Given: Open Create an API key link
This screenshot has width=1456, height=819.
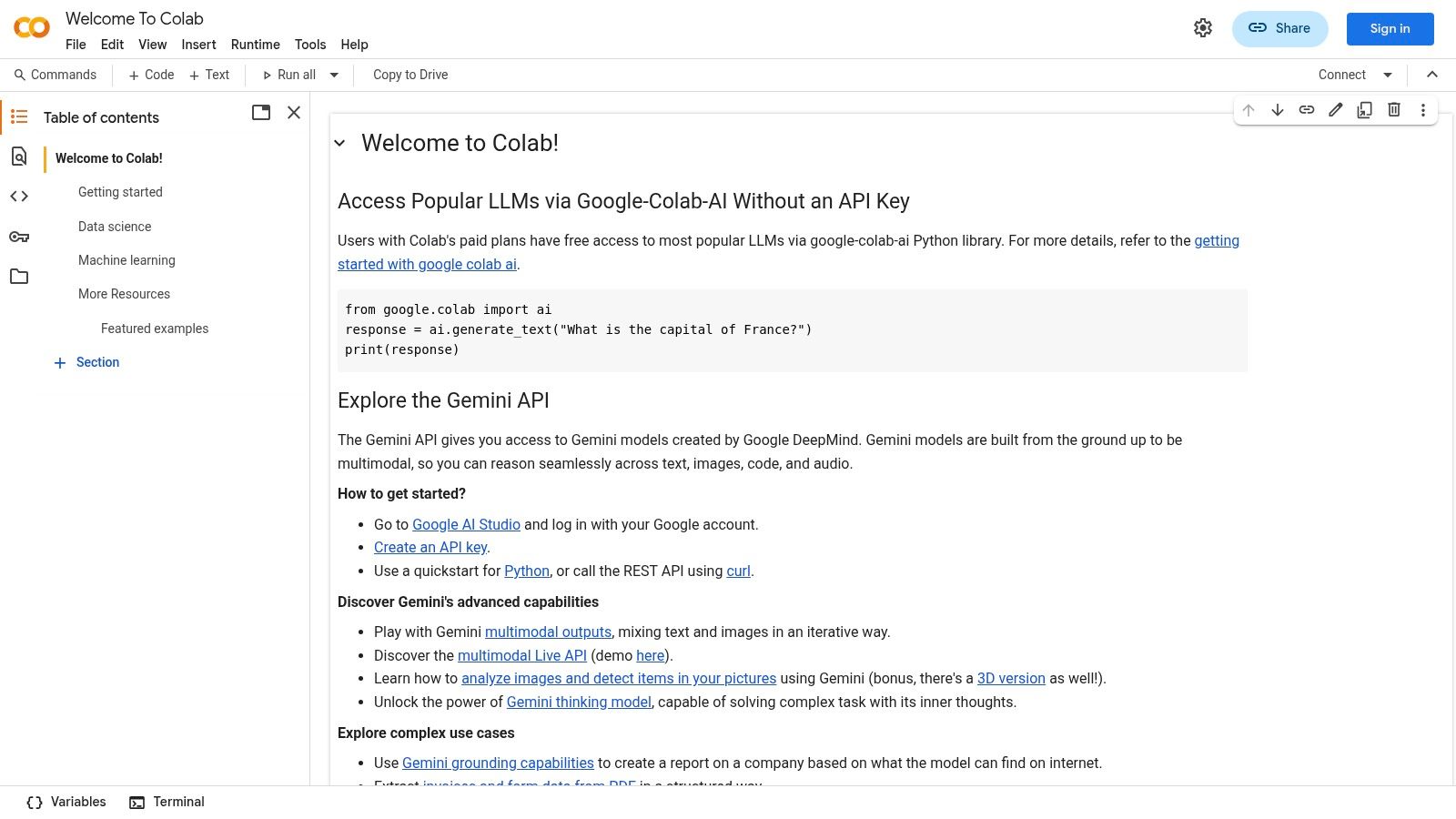Looking at the screenshot, I should [430, 547].
